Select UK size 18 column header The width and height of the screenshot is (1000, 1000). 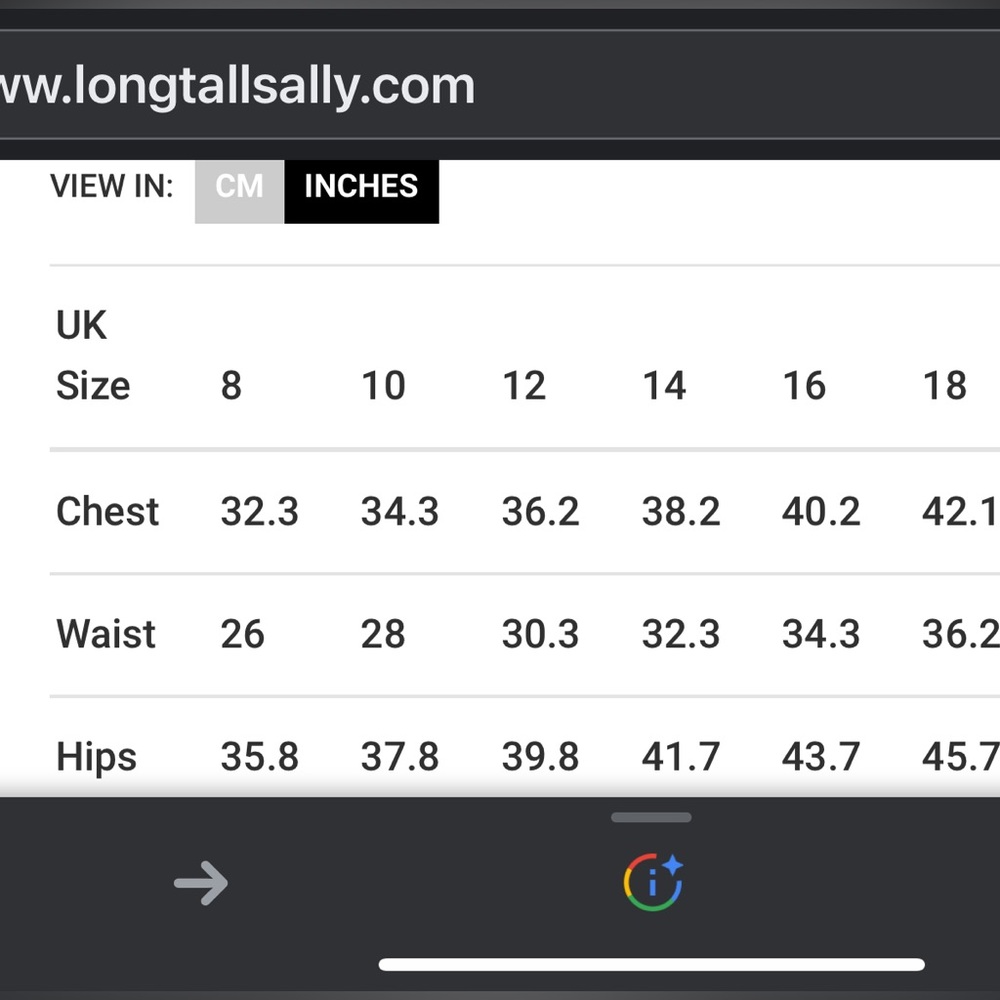pos(945,385)
